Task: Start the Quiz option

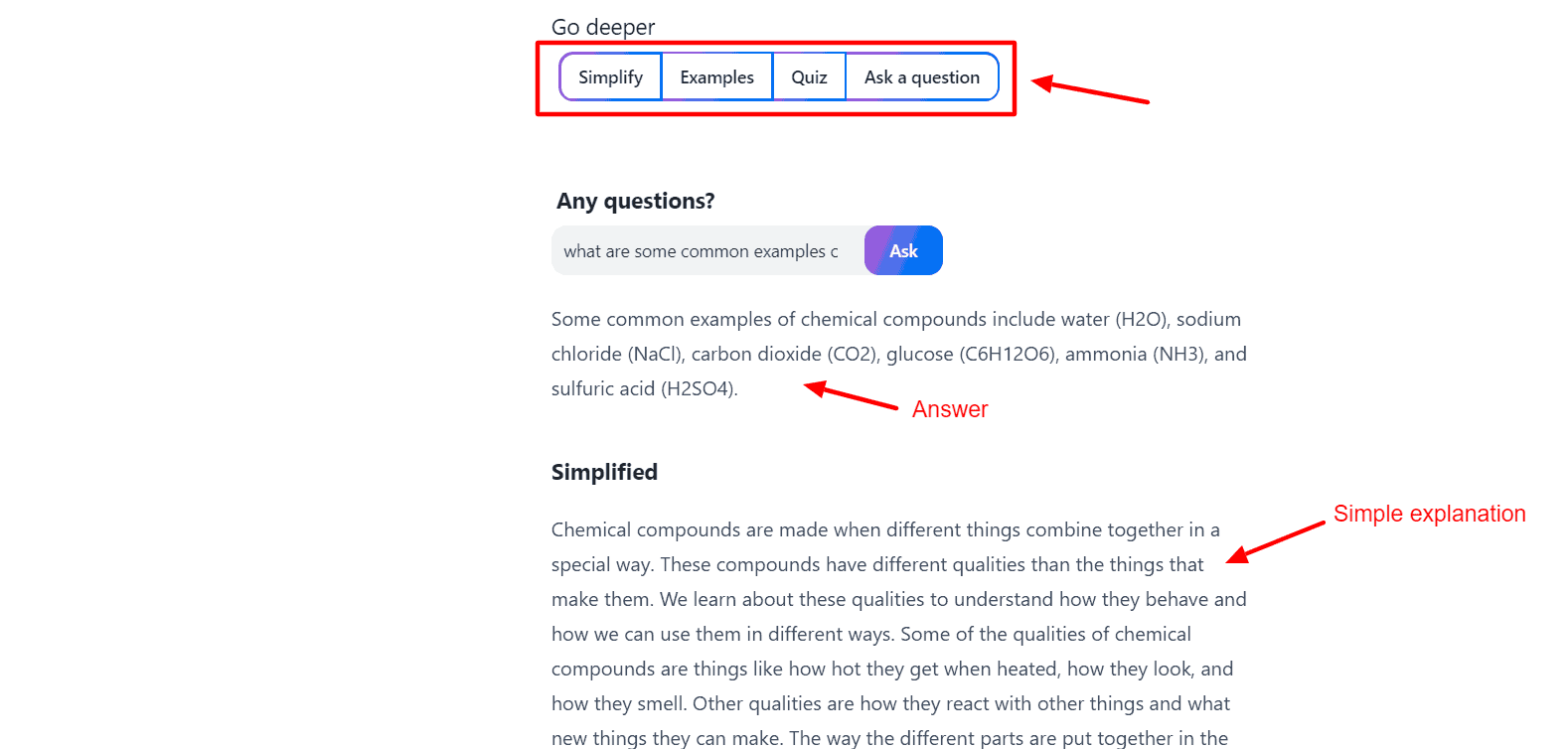Action: coord(809,77)
